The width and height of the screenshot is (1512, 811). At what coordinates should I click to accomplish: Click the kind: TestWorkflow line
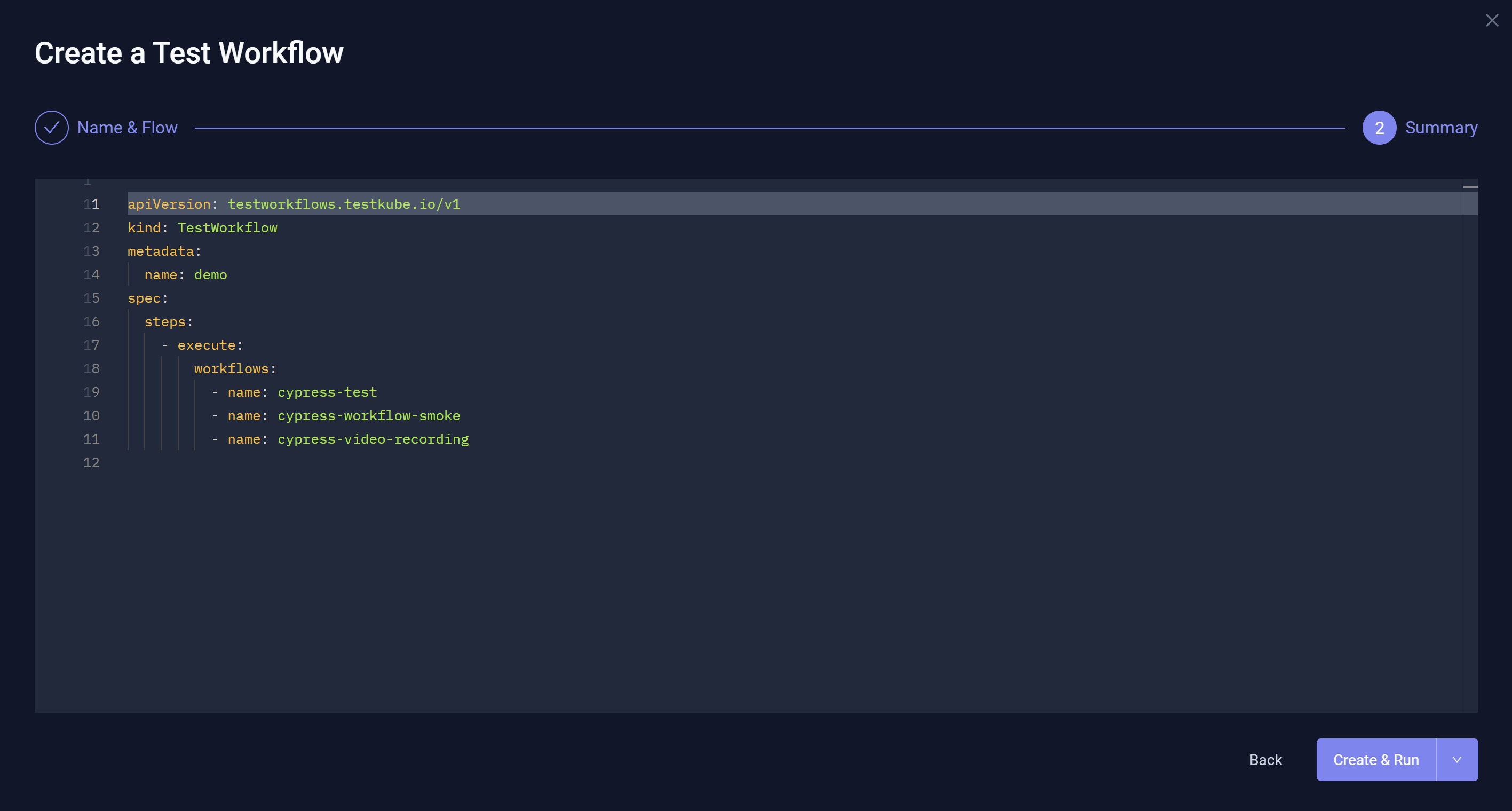coord(202,227)
